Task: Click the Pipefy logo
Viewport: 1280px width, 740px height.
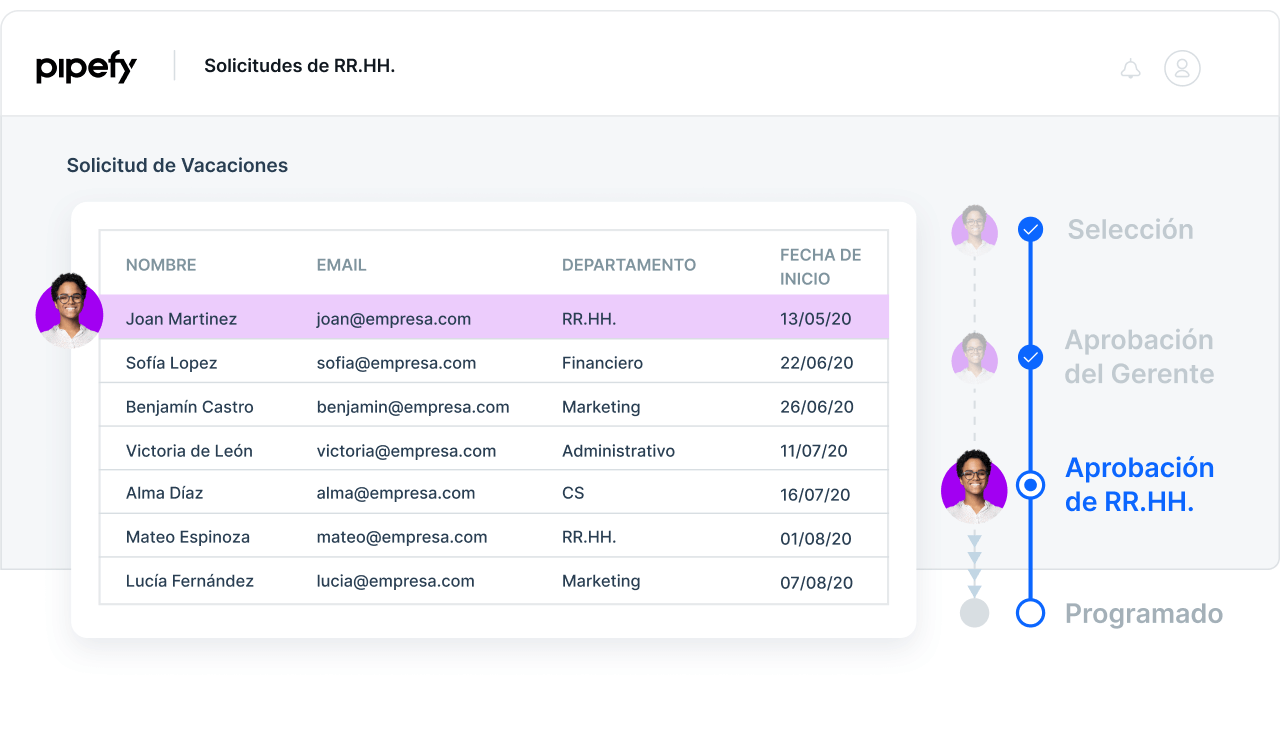Action: point(86,67)
